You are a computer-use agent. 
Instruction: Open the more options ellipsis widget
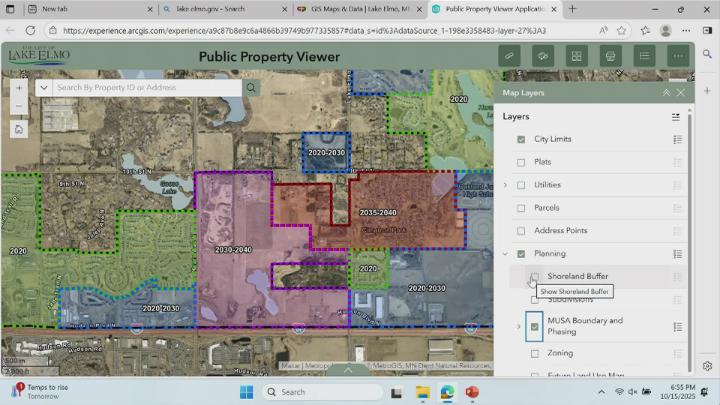tap(679, 56)
